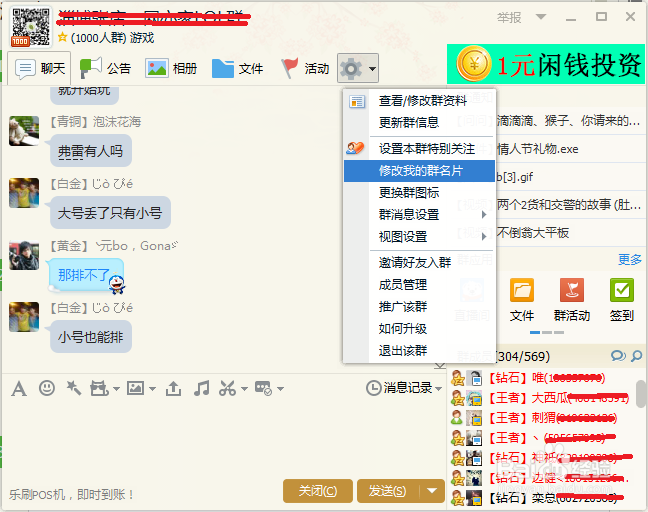
Task: Open the font style A tool
Action: tap(19, 389)
